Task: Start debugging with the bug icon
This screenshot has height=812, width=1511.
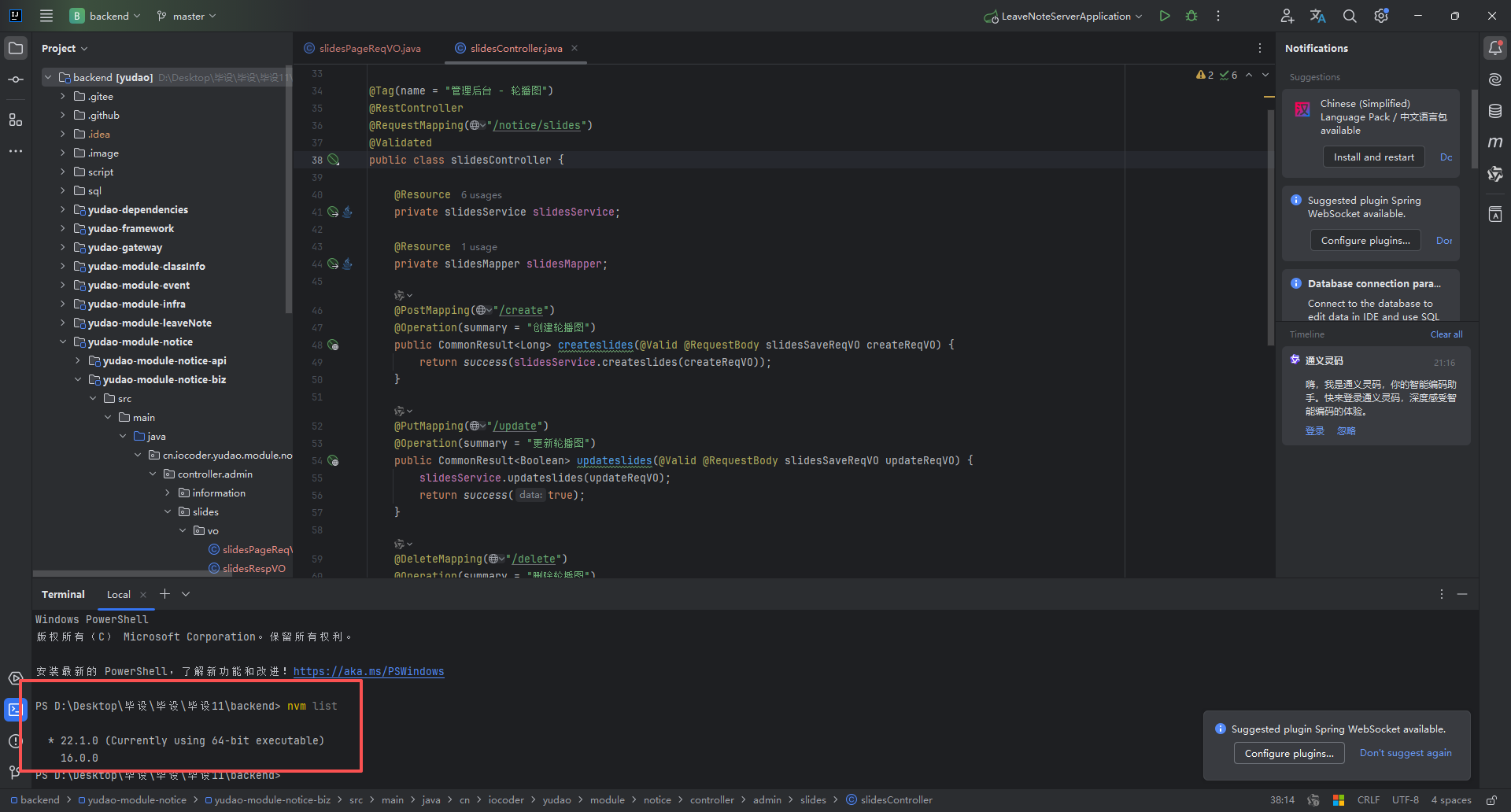Action: 1191,15
